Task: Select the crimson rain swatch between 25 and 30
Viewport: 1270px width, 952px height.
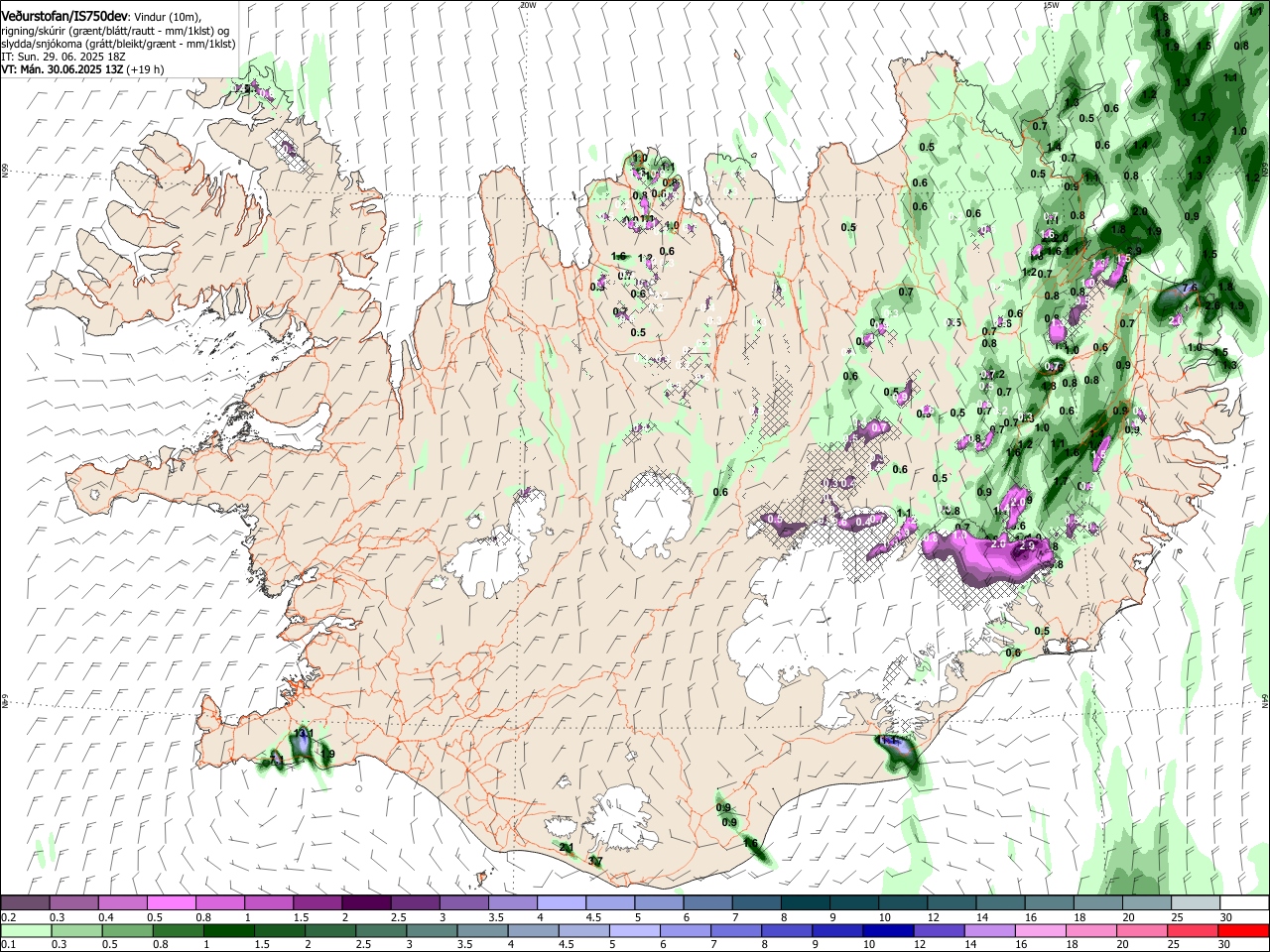Action: [1194, 930]
